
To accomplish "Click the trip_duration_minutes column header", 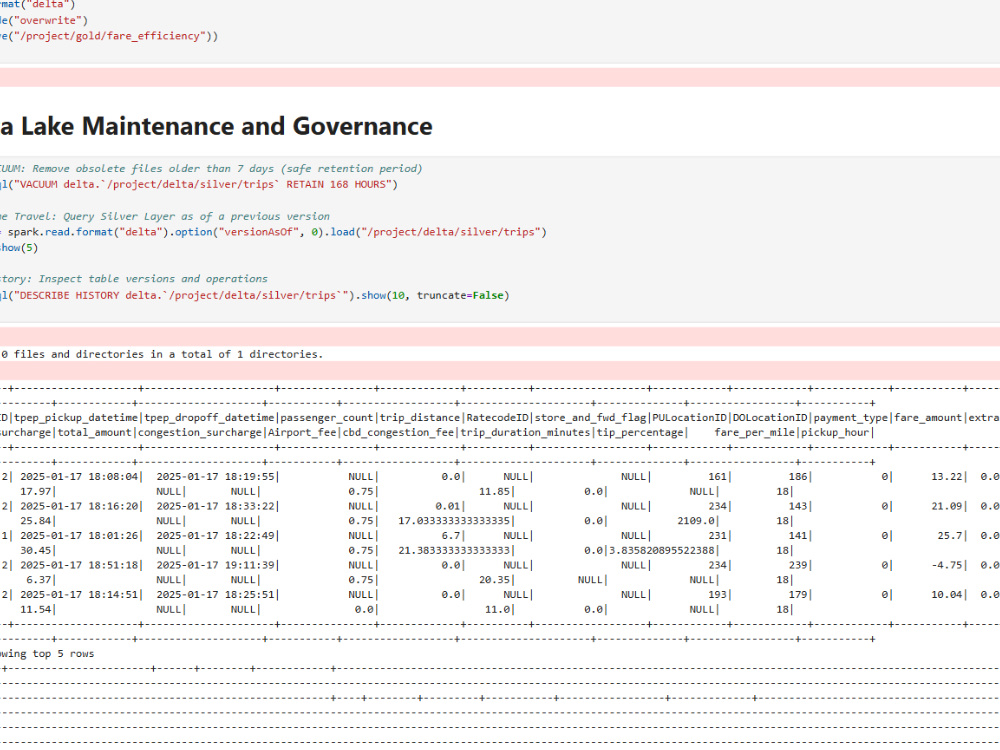I will pos(526,432).
